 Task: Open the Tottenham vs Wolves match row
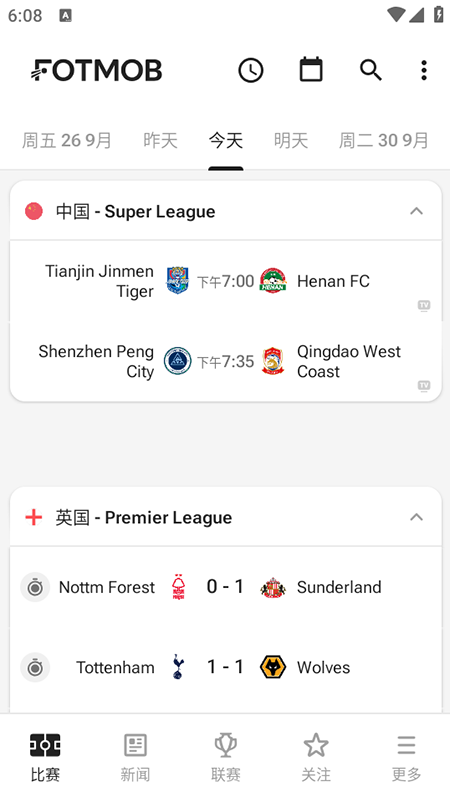226,667
